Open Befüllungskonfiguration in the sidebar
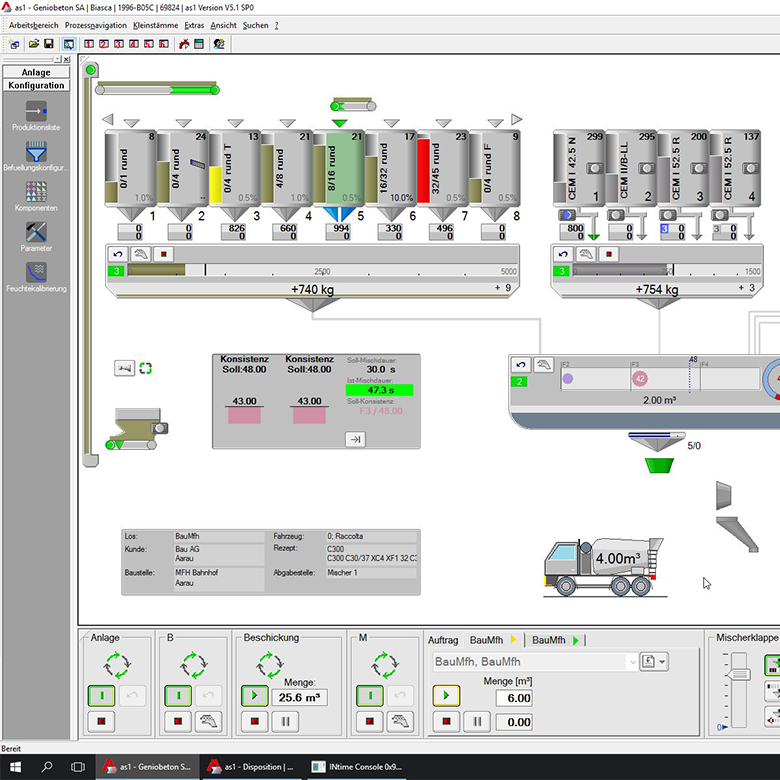The width and height of the screenshot is (780, 780). click(36, 152)
